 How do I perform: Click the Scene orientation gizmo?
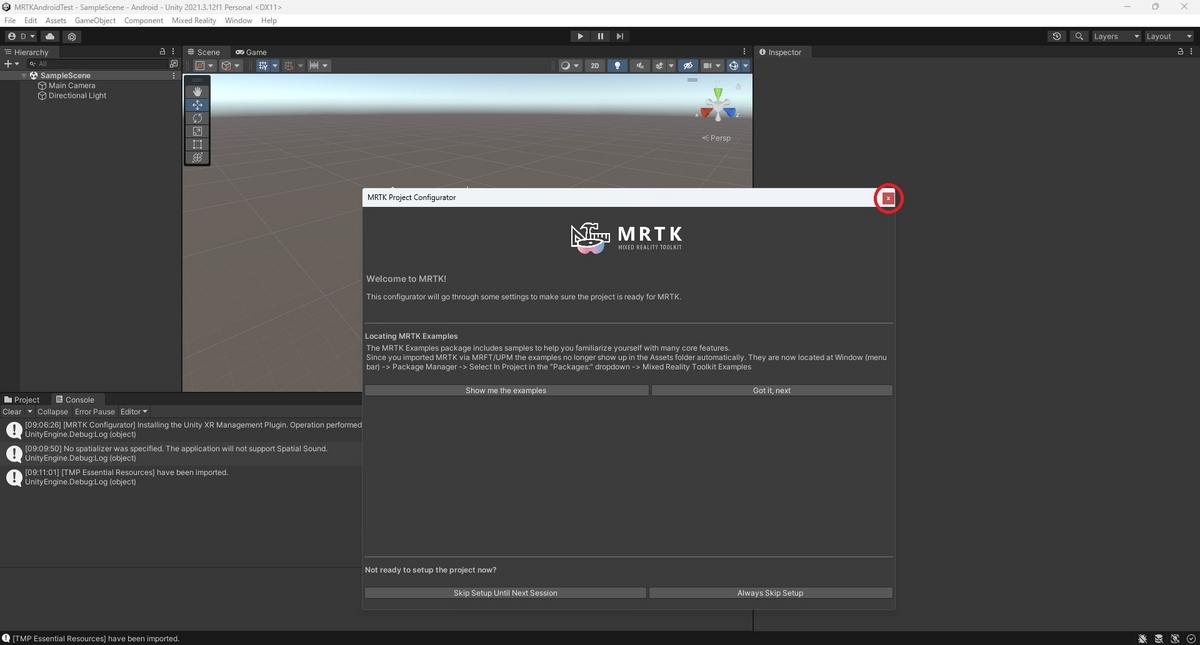coord(717,107)
